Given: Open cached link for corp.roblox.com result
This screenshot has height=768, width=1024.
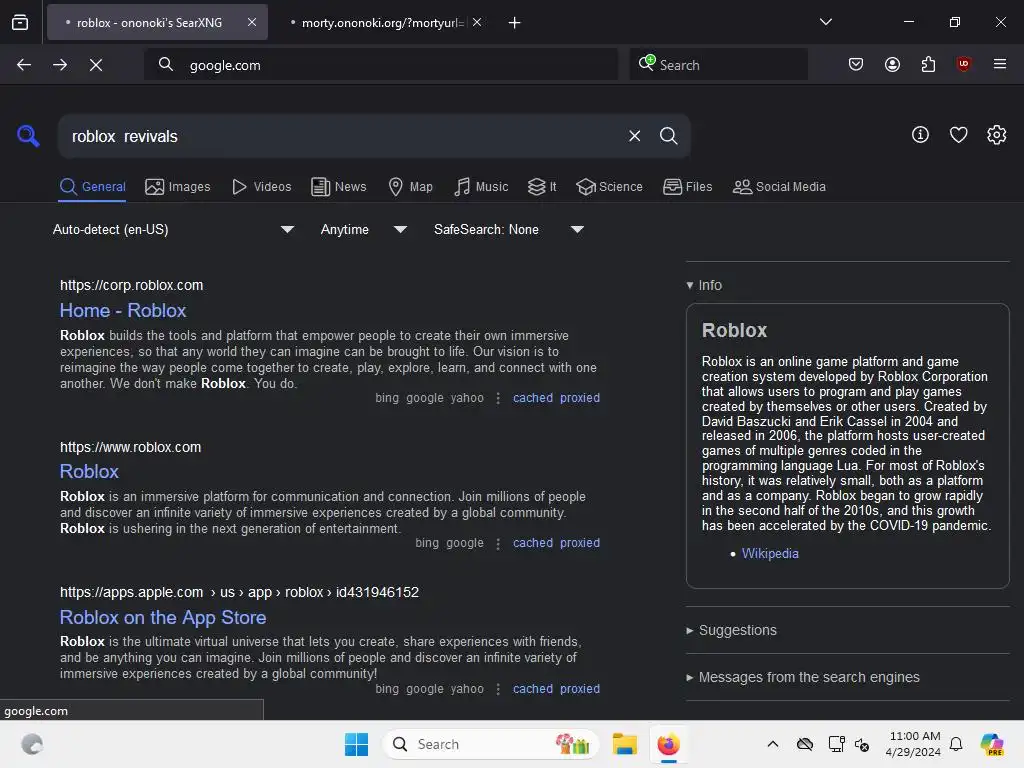Looking at the screenshot, I should tap(533, 398).
